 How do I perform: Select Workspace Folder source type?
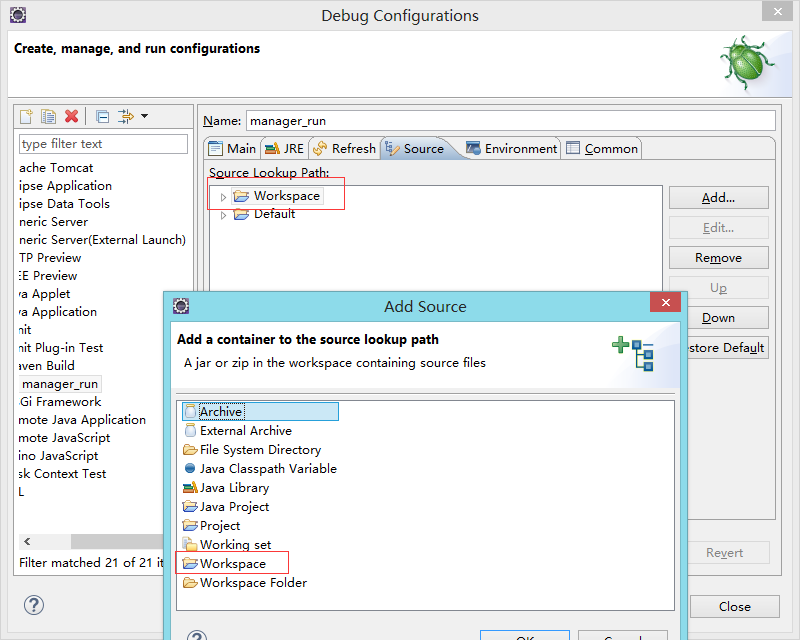(x=245, y=582)
